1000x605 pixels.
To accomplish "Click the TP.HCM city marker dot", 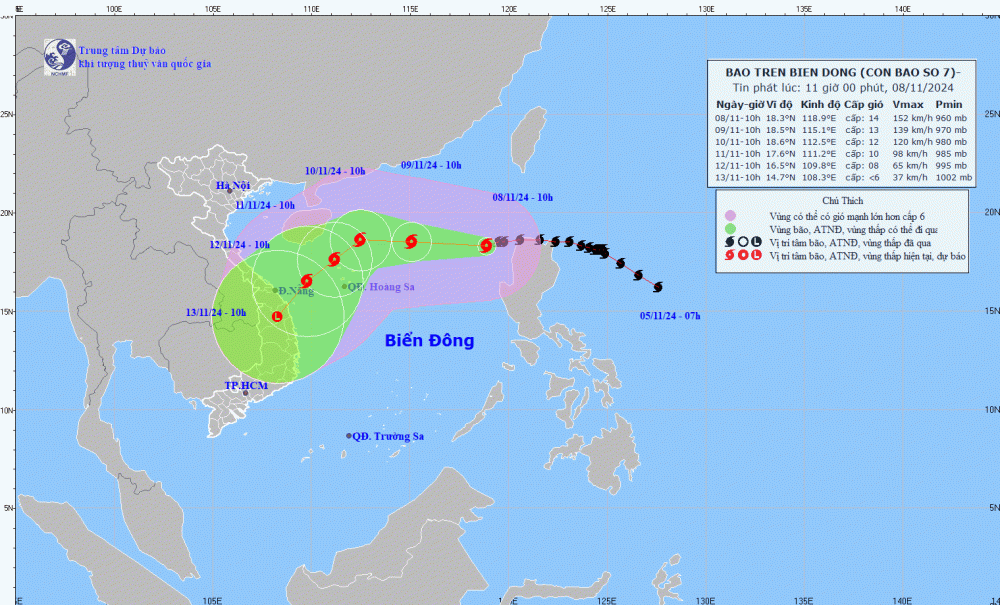I will pyautogui.click(x=246, y=393).
